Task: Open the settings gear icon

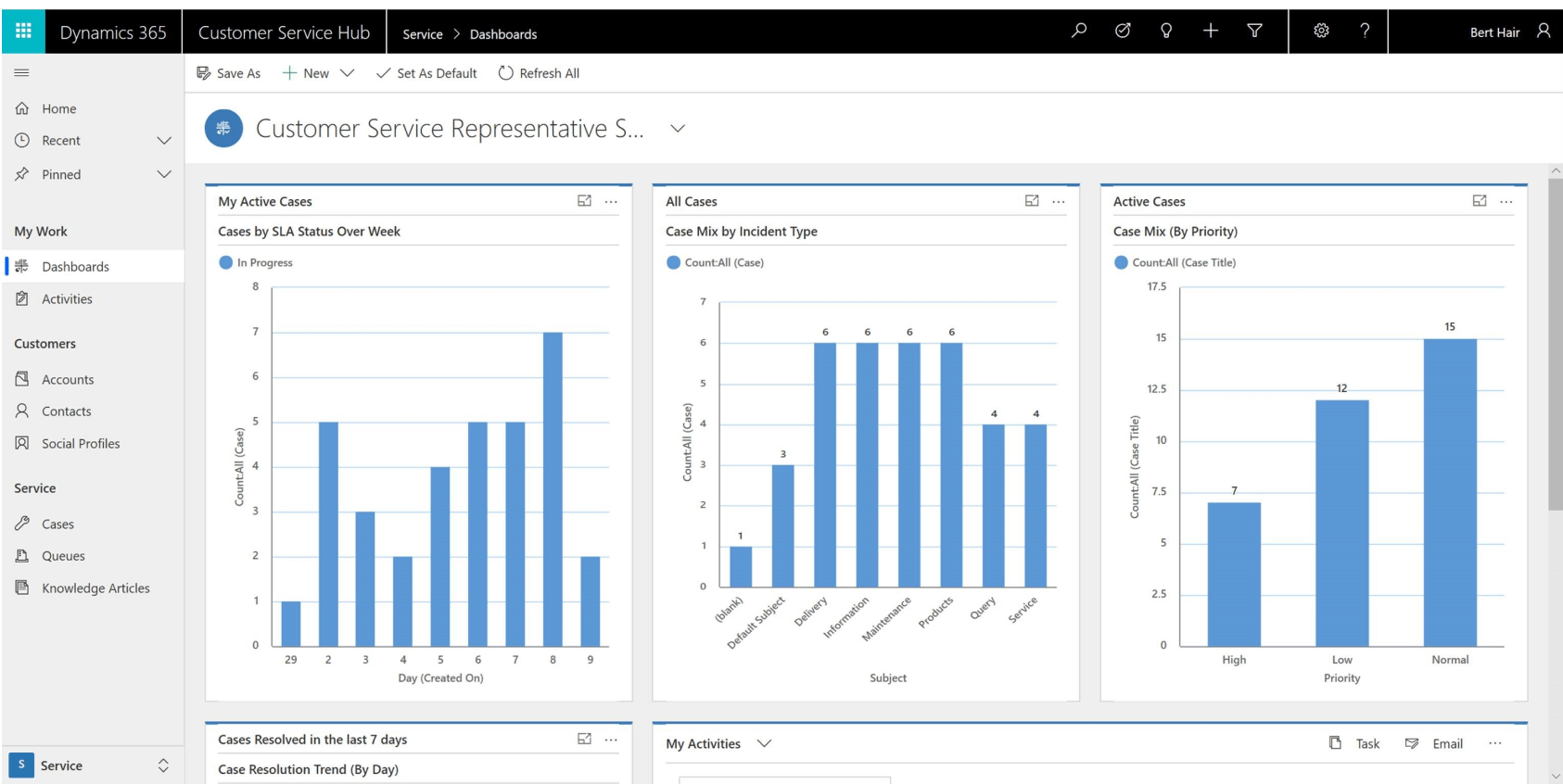Action: coord(1321,31)
